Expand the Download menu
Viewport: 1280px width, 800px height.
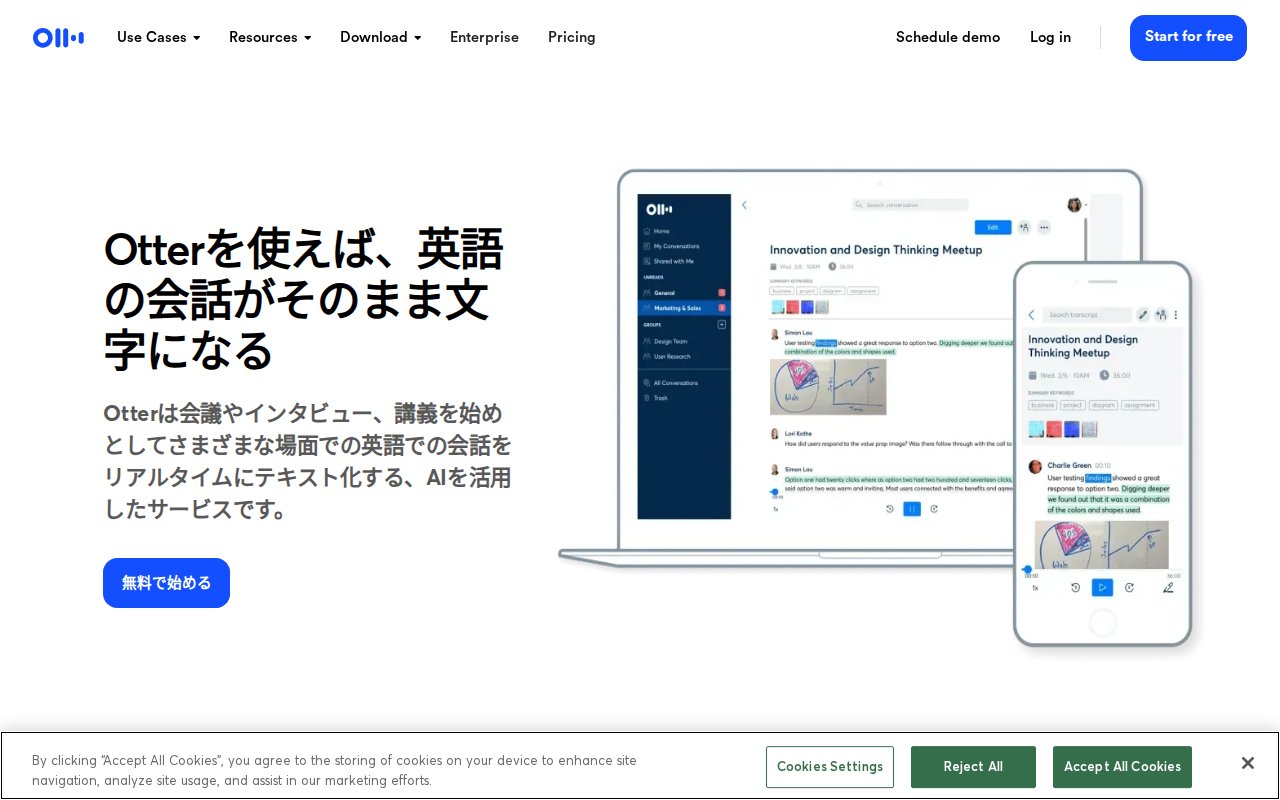click(380, 37)
